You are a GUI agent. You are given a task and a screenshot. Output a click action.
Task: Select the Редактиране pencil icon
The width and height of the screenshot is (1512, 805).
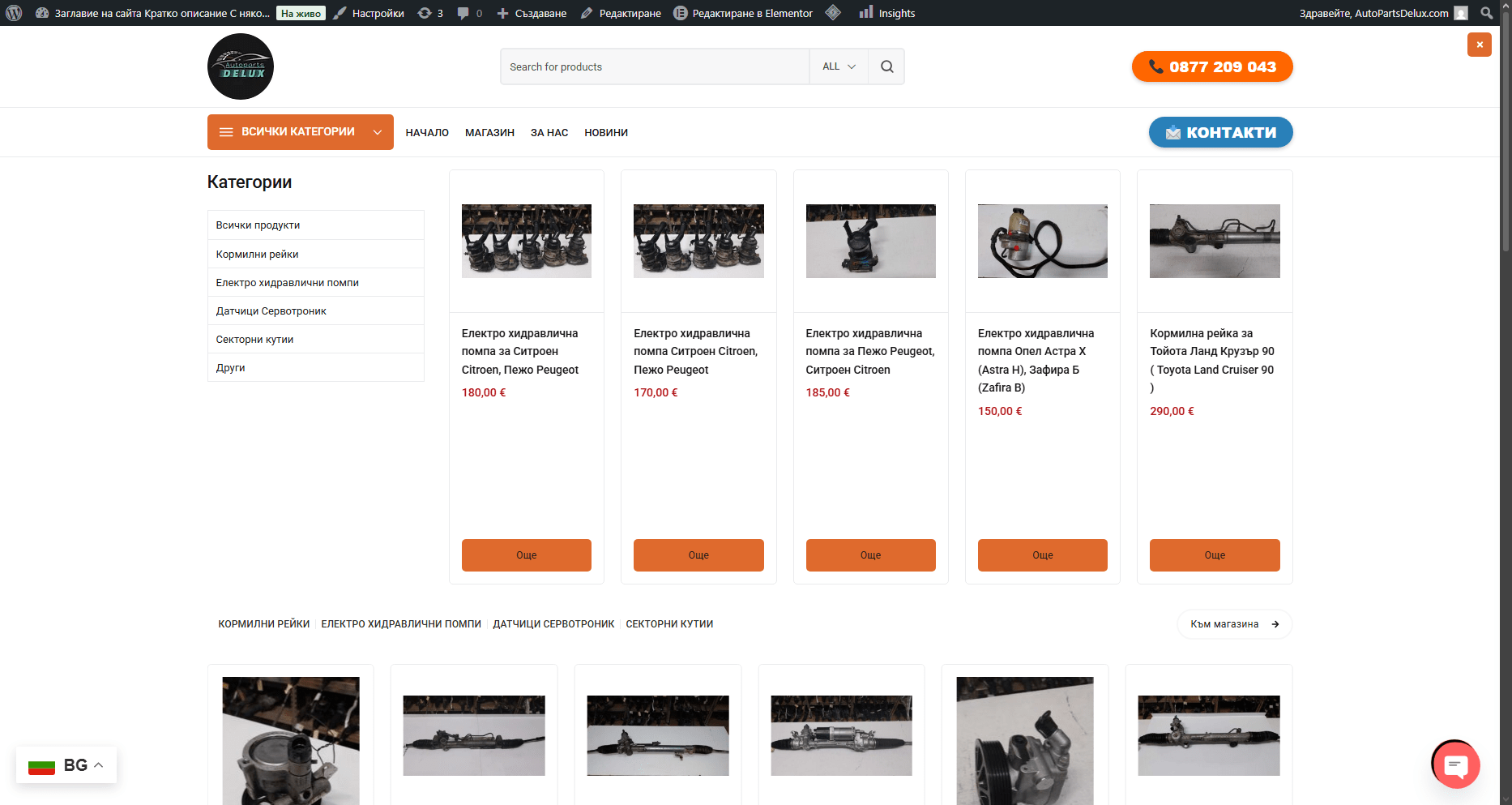point(586,12)
